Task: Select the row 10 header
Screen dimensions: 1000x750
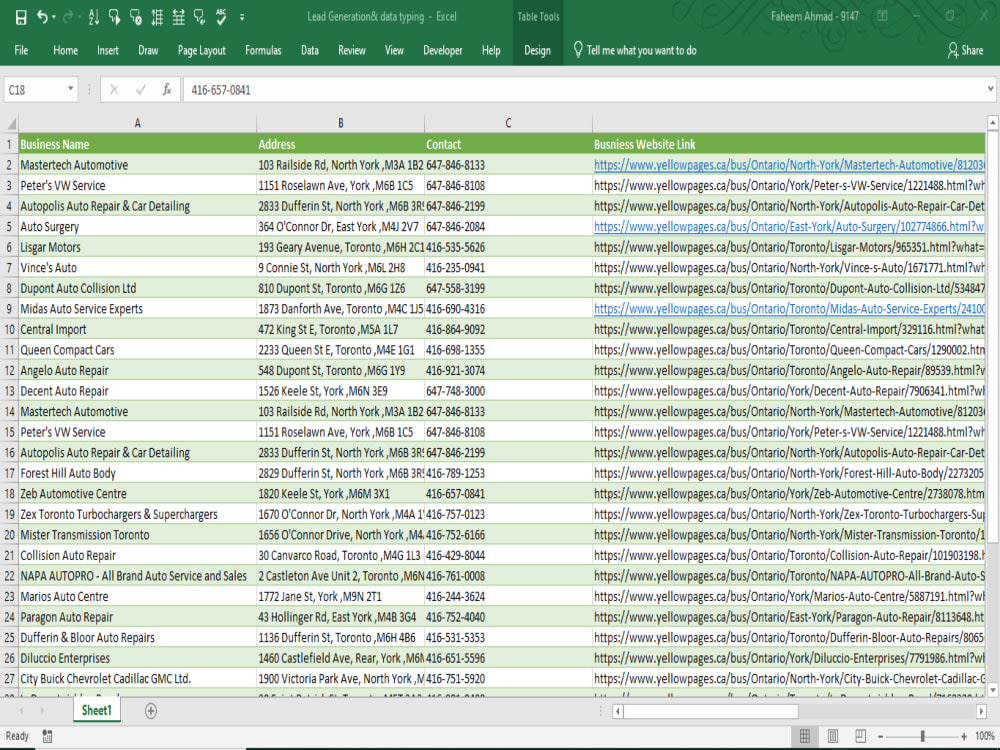Action: coord(10,330)
